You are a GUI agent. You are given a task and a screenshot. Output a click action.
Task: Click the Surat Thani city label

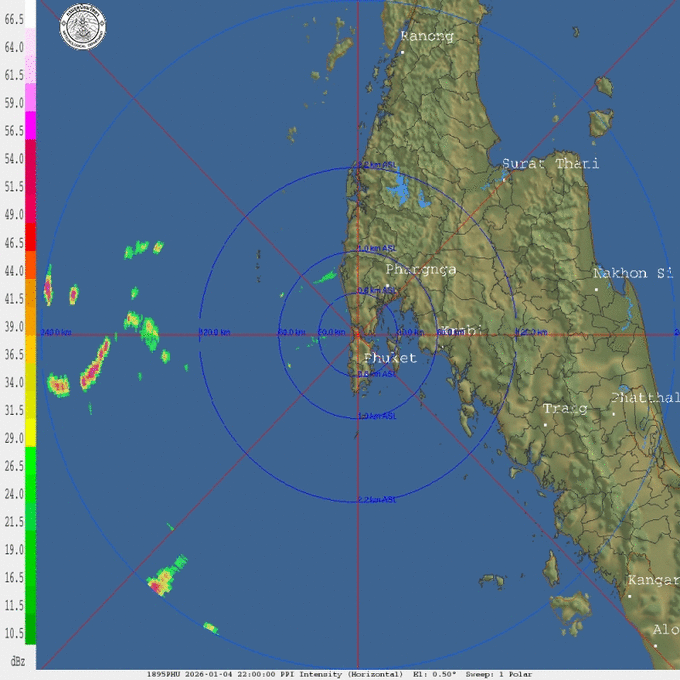click(550, 163)
